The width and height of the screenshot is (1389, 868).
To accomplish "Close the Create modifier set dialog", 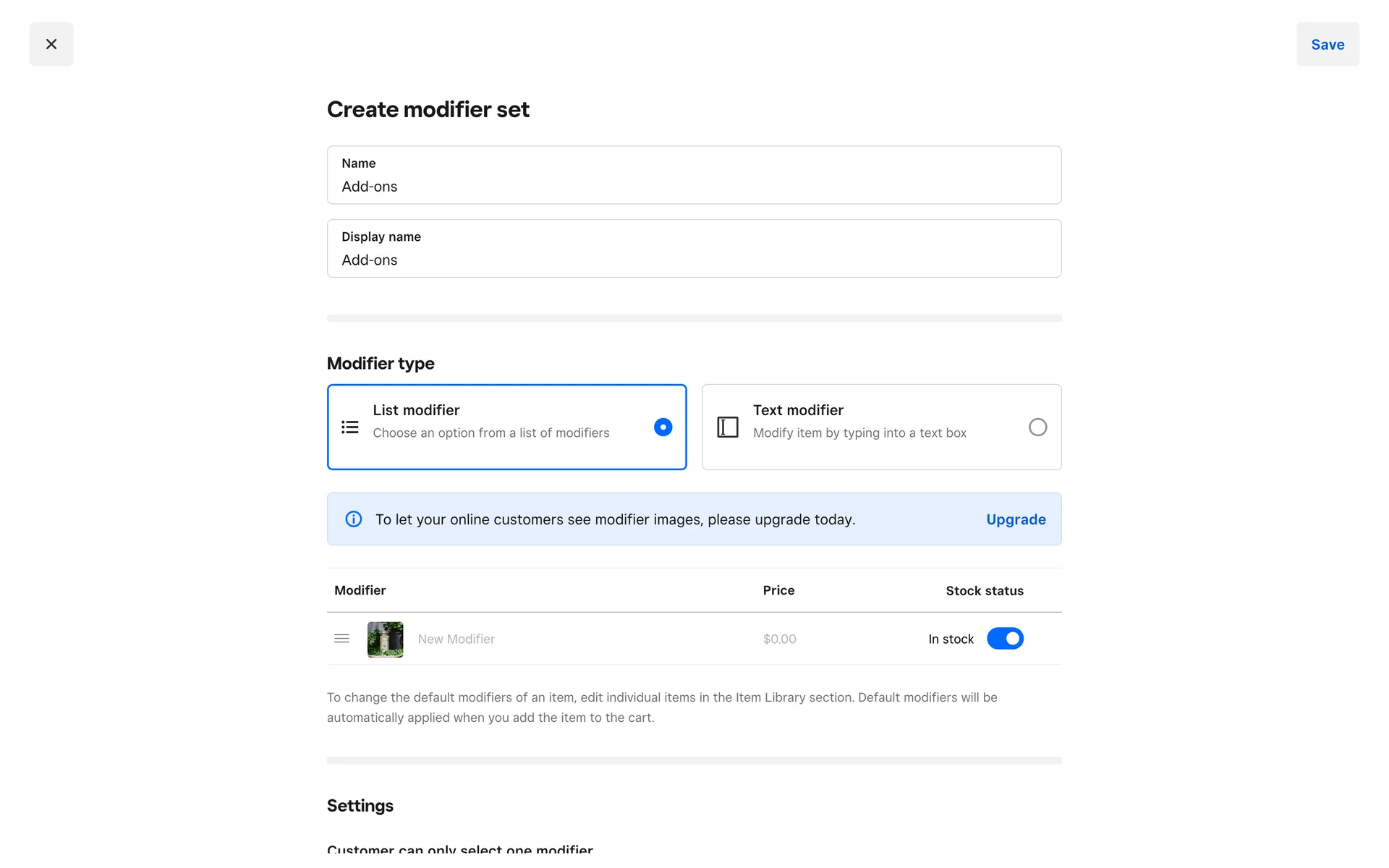I will pos(51,44).
